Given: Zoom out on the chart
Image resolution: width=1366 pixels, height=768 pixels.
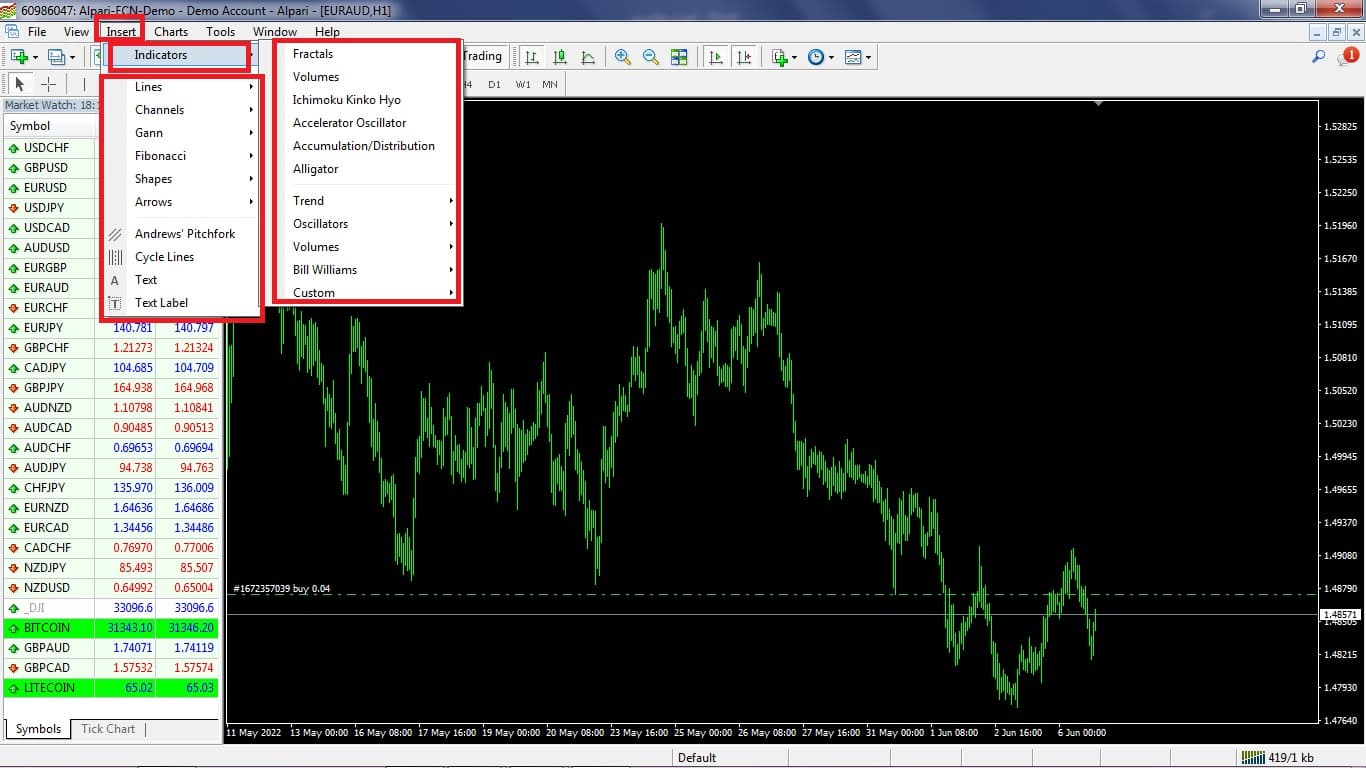Looking at the screenshot, I should click(x=651, y=57).
